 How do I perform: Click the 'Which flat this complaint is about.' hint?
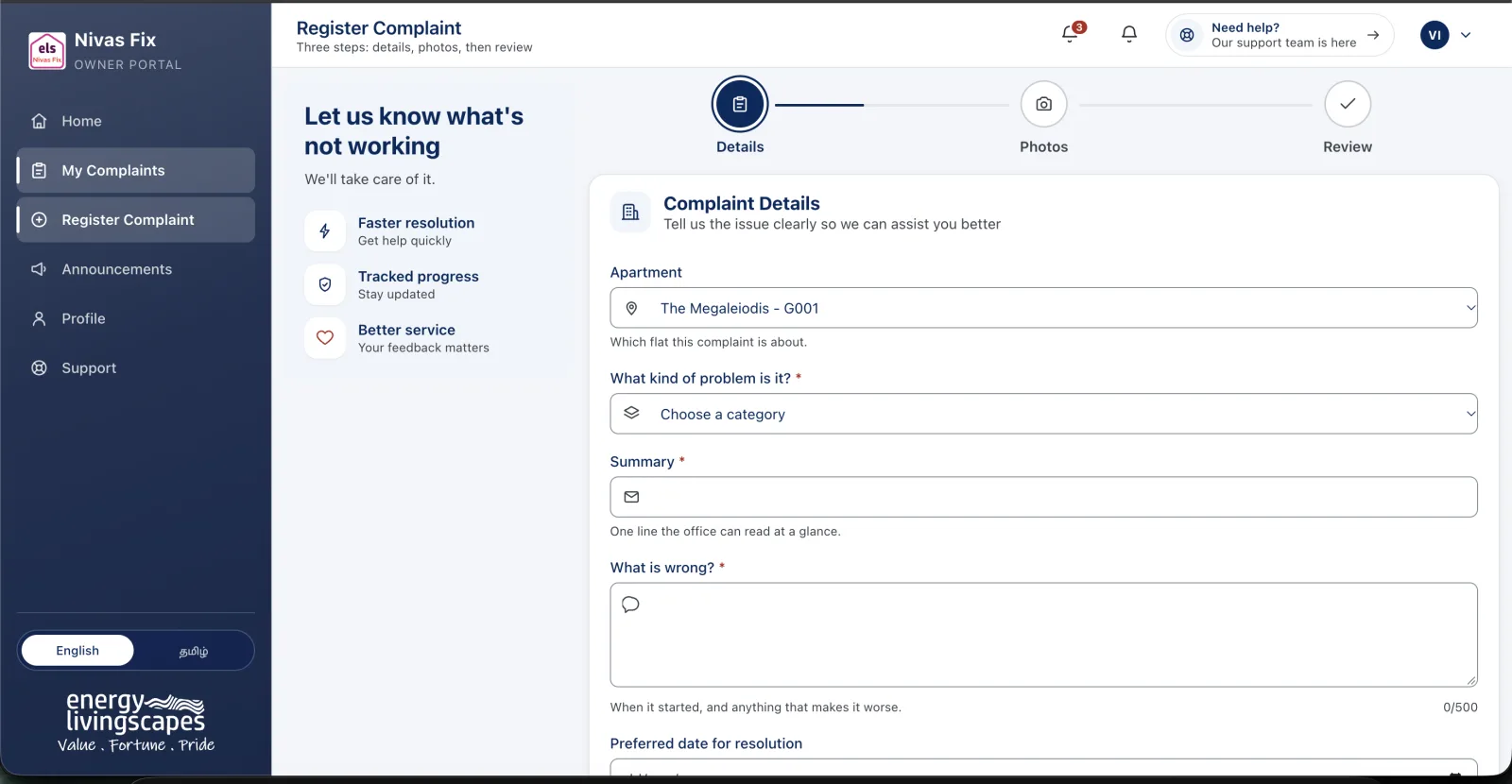709,342
